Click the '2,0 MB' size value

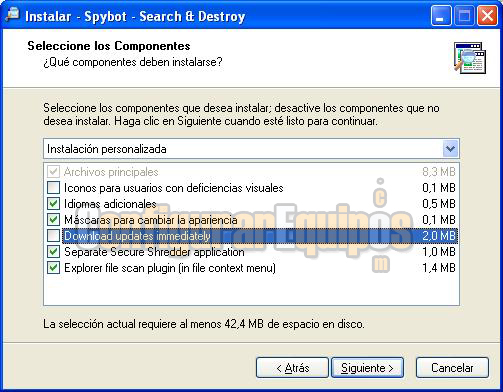tap(439, 236)
